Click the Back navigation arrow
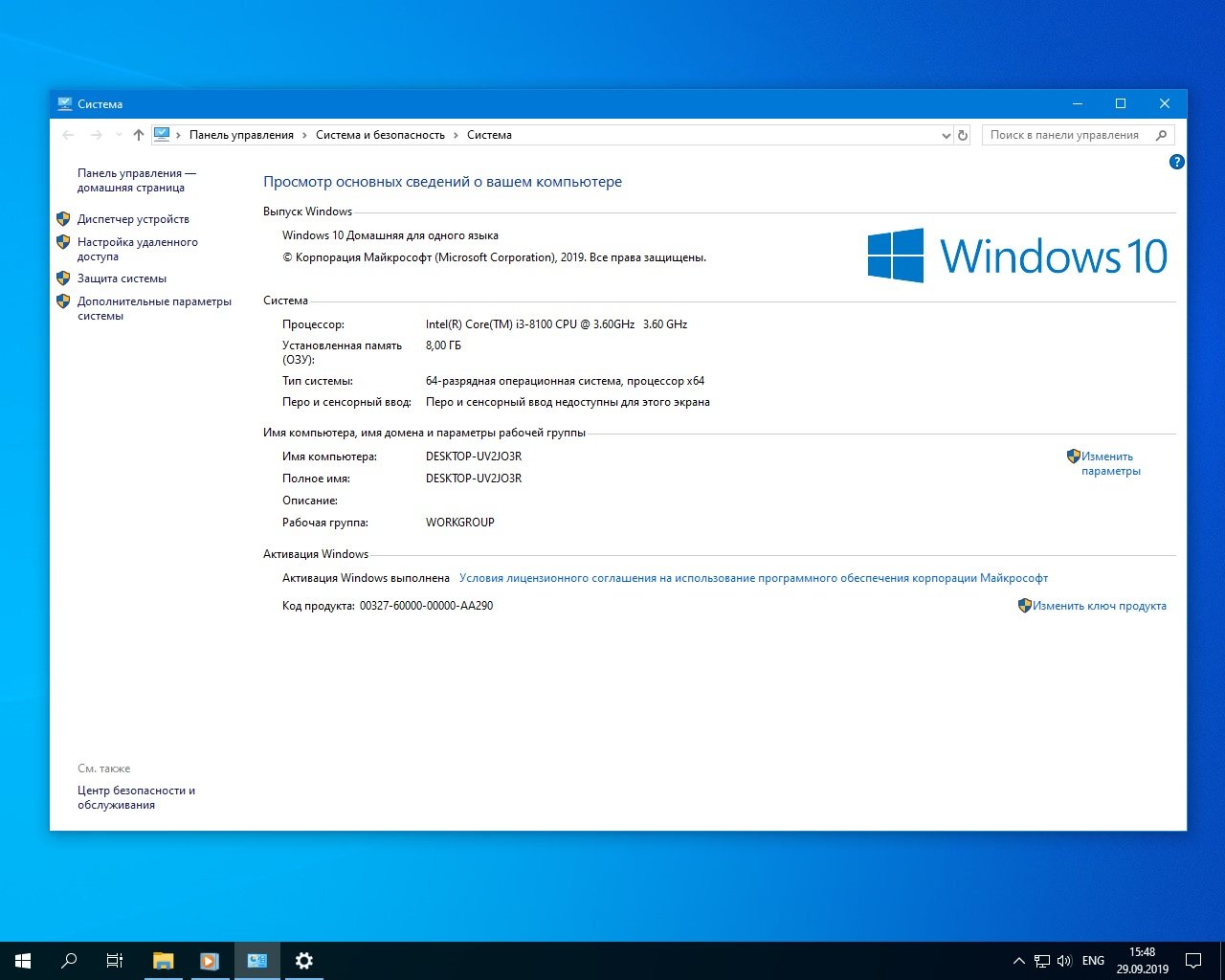 68,135
